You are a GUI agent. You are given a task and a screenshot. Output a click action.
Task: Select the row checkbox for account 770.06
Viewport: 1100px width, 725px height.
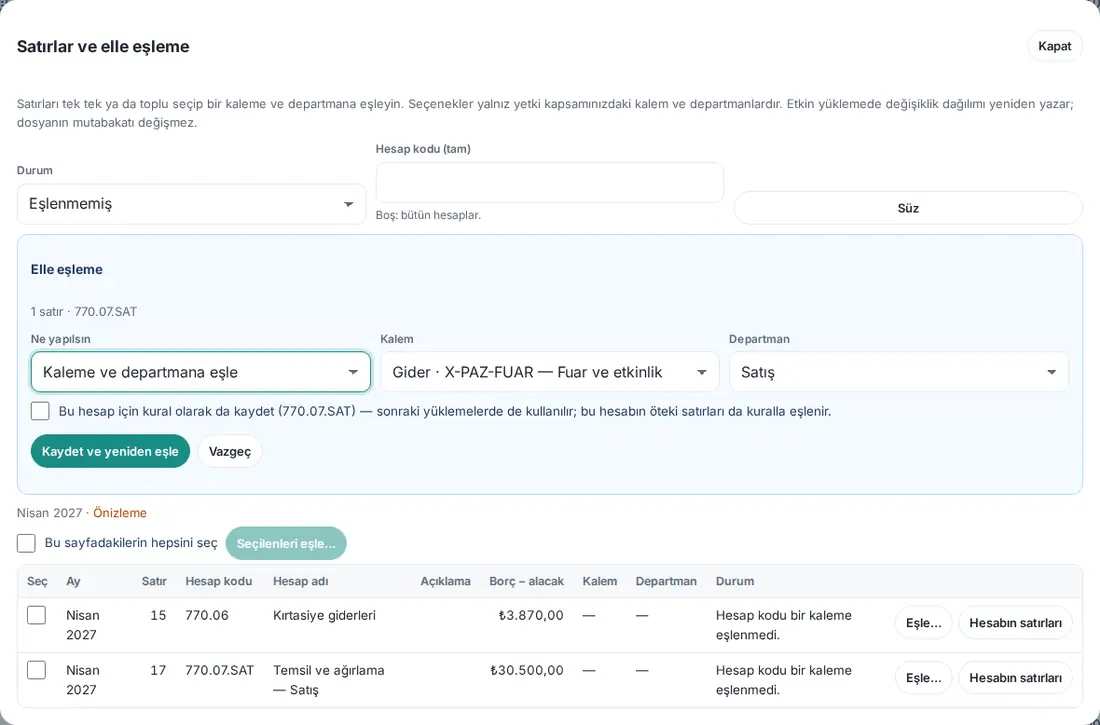coord(36,616)
